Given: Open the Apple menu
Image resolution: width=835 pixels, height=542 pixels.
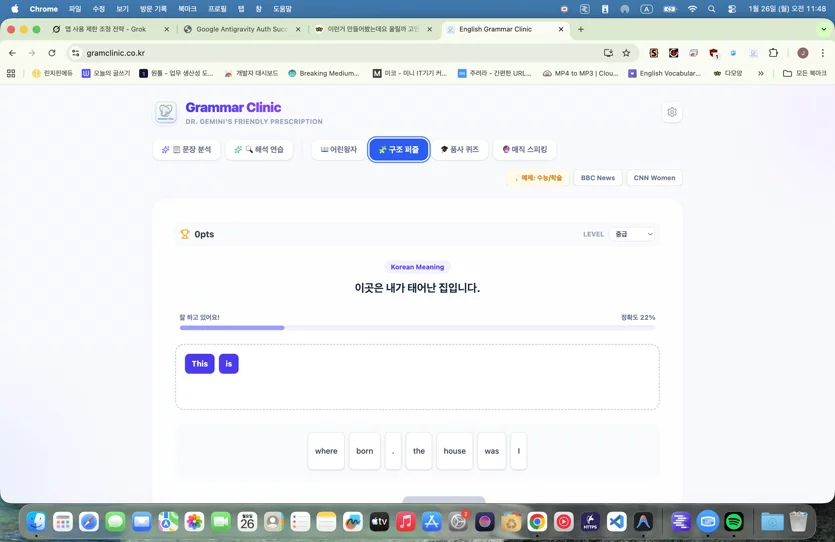Looking at the screenshot, I should click(x=14, y=9).
